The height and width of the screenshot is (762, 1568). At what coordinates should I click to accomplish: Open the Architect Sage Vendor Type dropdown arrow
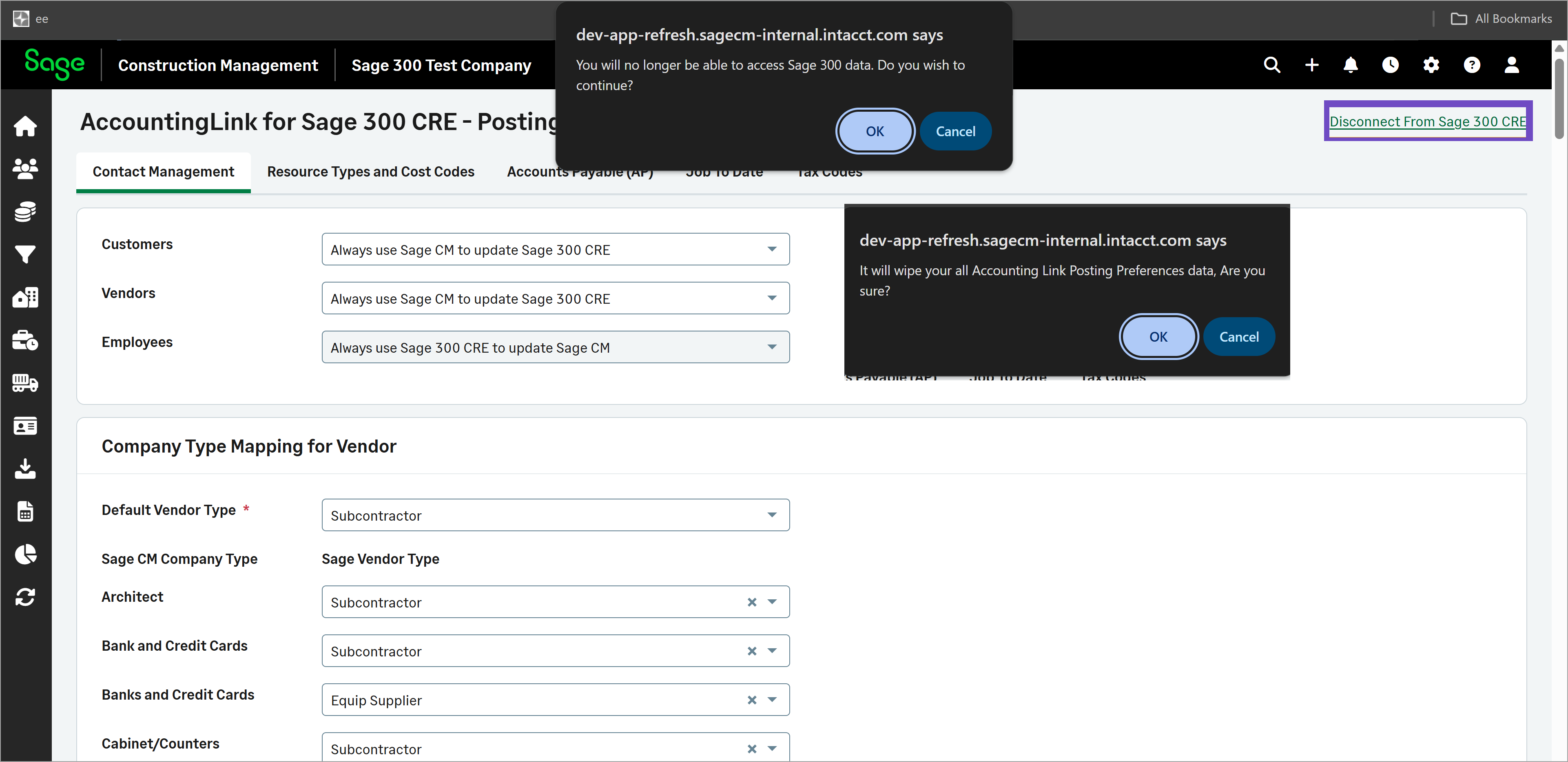773,603
